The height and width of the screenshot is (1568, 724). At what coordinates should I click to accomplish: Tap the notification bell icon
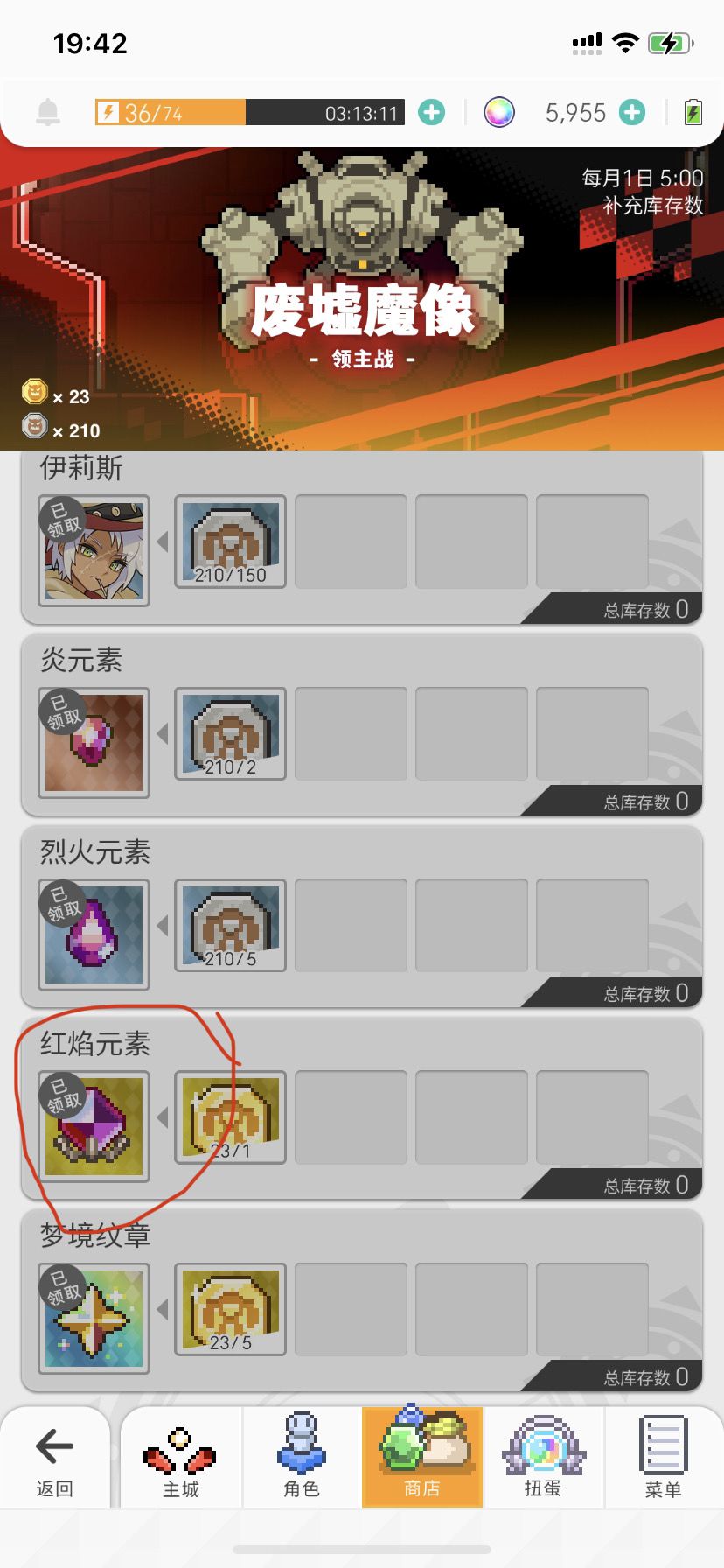(48, 112)
